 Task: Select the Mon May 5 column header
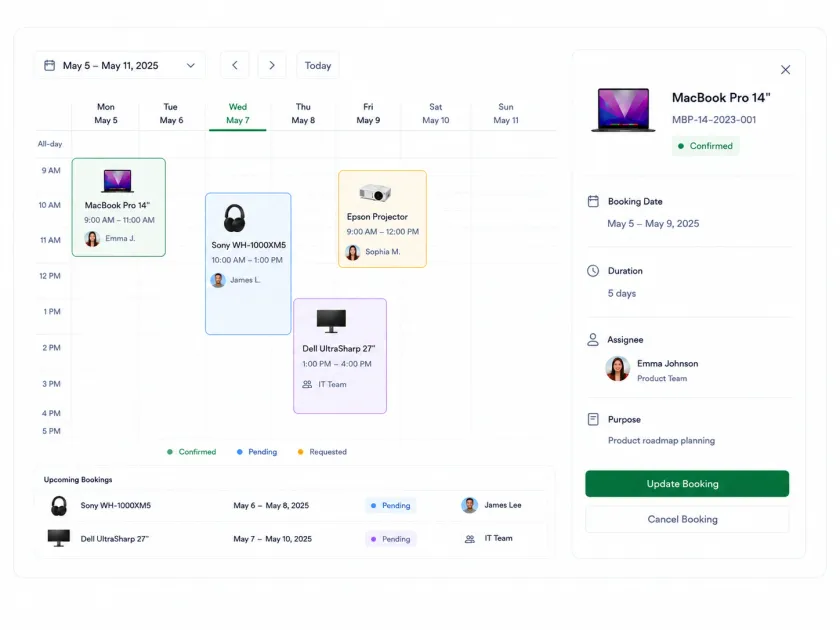tap(106, 114)
